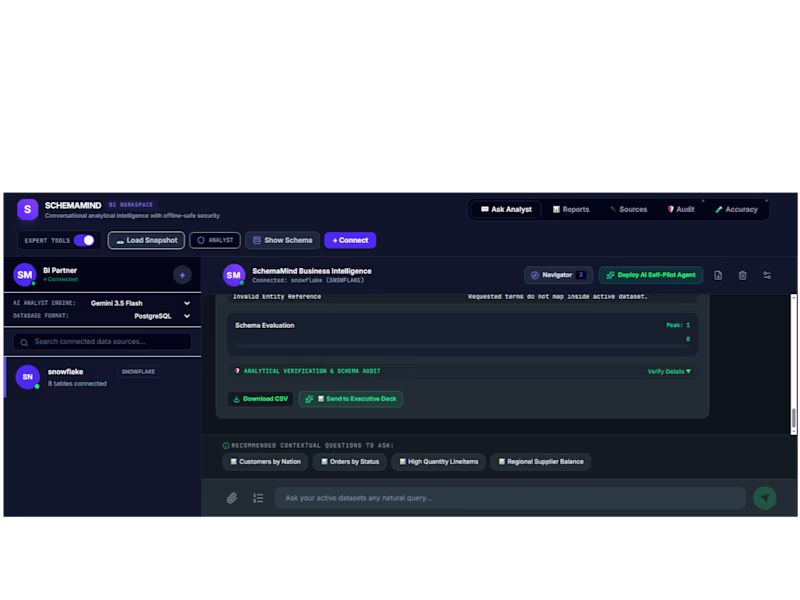The width and height of the screenshot is (800, 600).
Task: Click the SchemaMind purple S logo
Action: (28, 209)
